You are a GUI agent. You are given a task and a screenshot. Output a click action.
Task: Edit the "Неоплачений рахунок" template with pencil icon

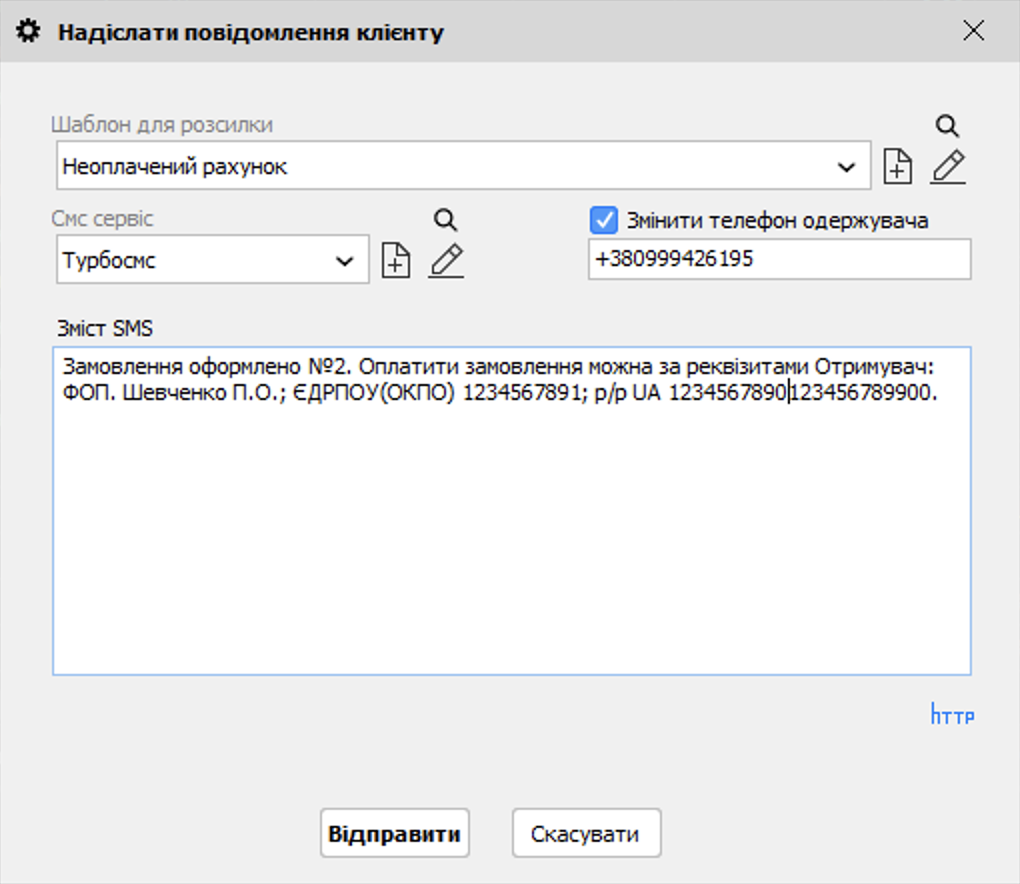[947, 166]
